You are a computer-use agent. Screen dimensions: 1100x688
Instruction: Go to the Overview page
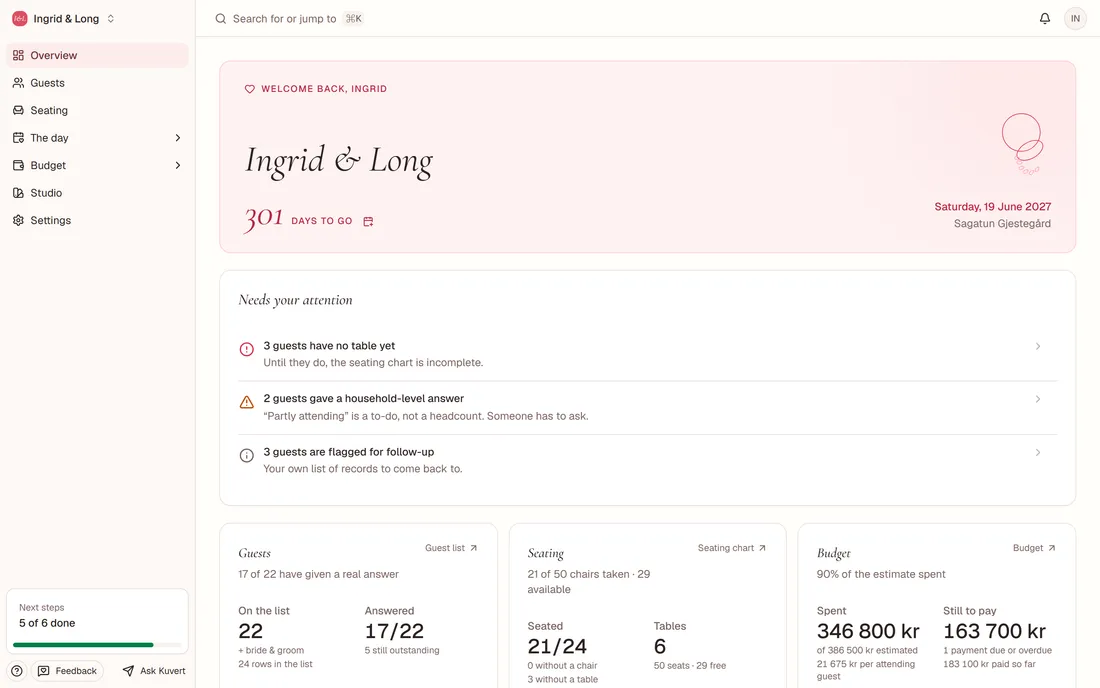[98, 55]
